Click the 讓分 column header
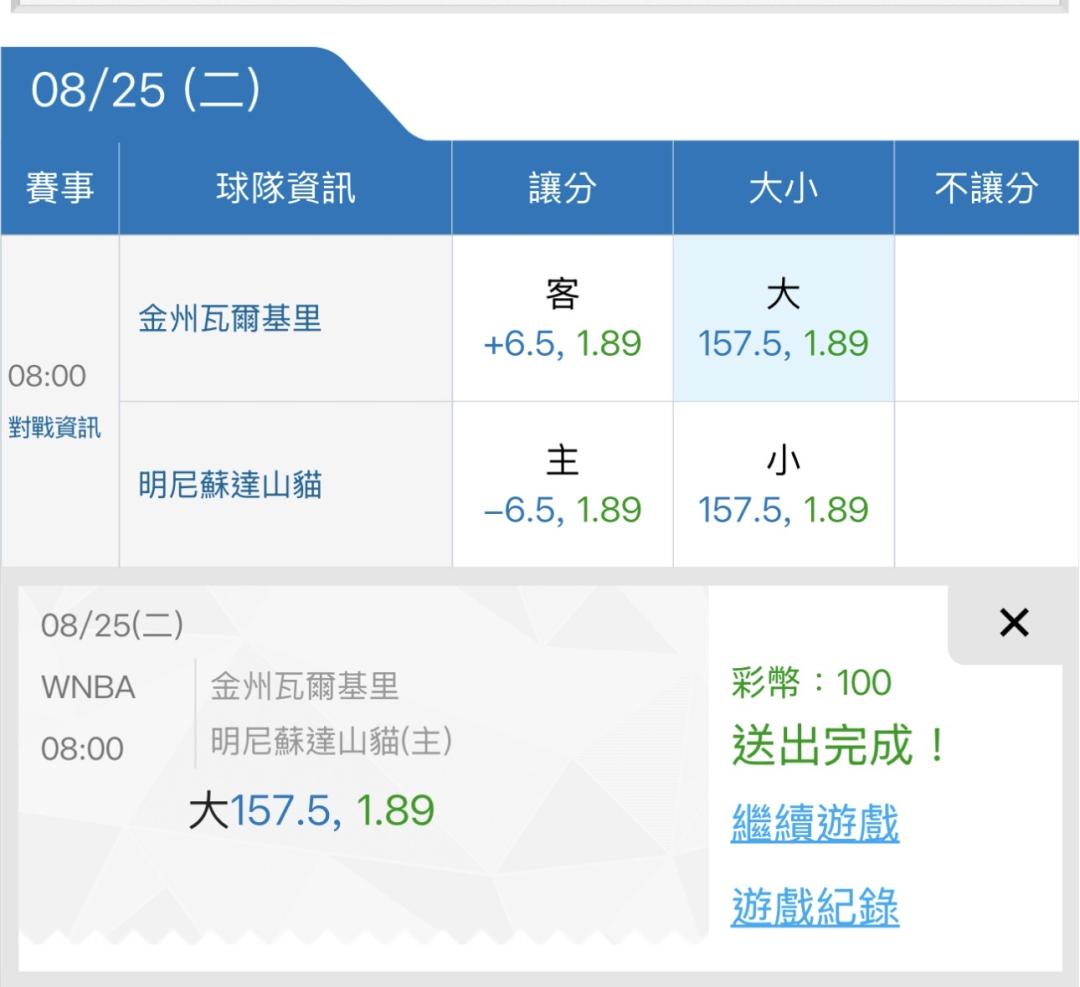The image size is (1080, 987). coord(562,187)
